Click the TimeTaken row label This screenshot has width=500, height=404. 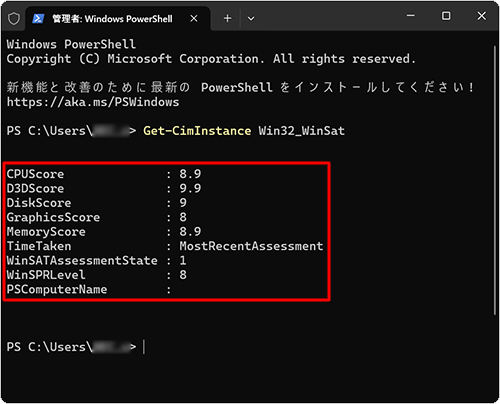click(39, 246)
